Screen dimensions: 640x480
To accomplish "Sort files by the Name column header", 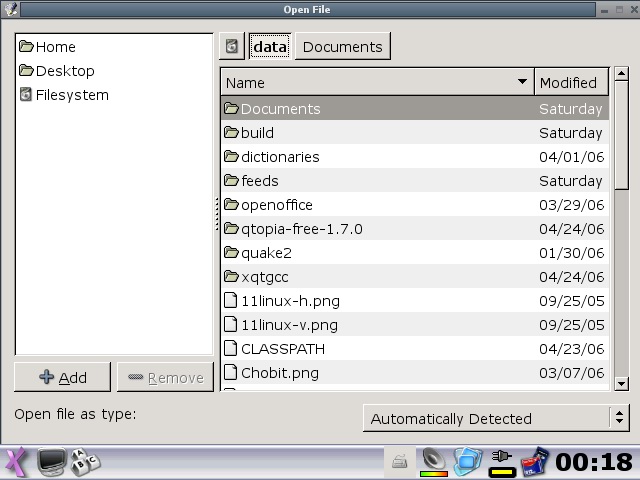I will point(376,82).
